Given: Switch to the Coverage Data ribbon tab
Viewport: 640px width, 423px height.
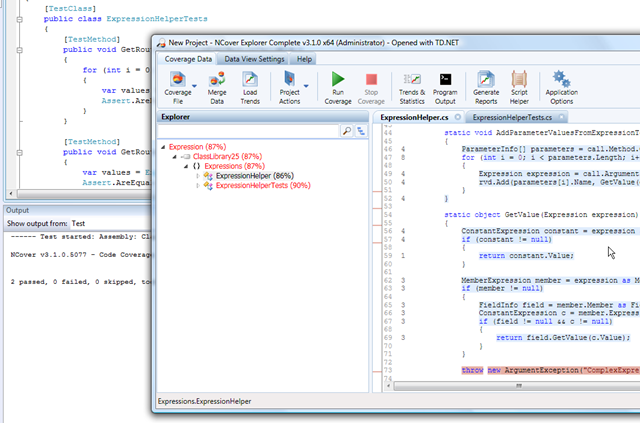Looking at the screenshot, I should [188, 59].
